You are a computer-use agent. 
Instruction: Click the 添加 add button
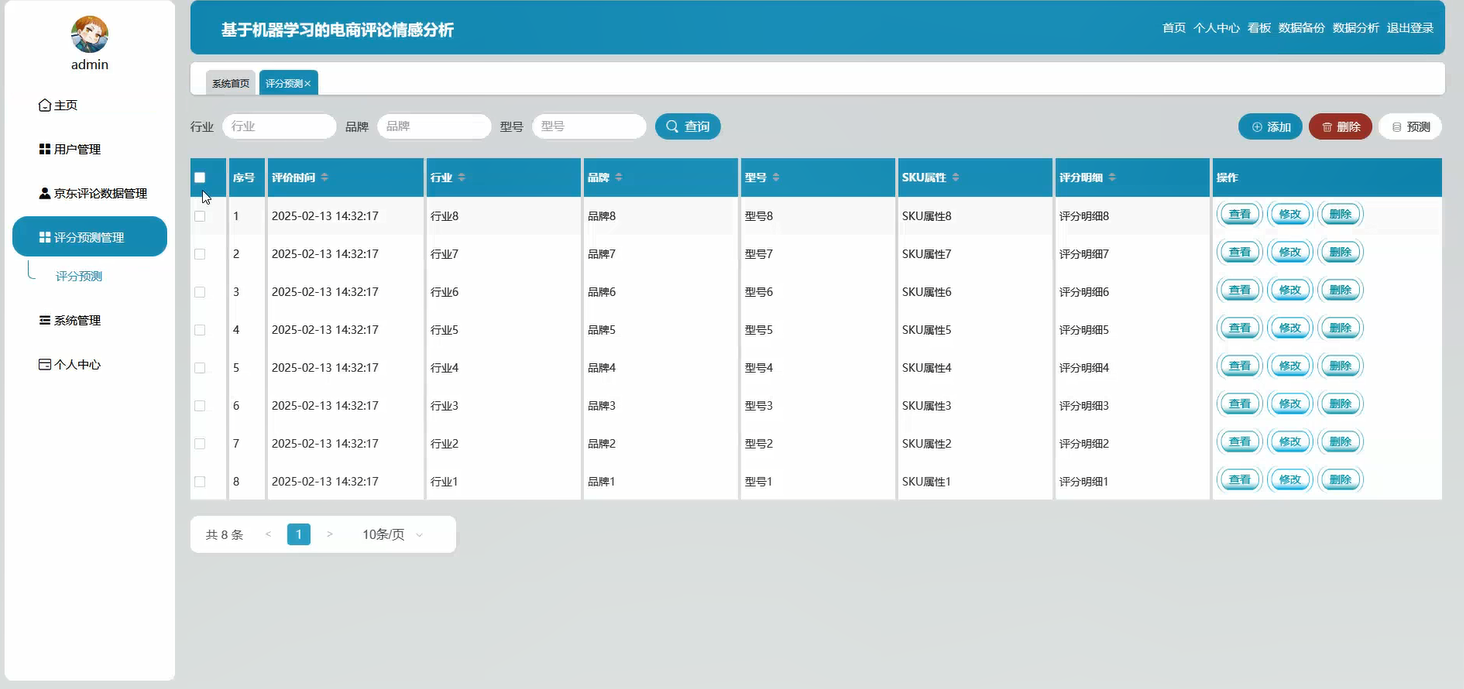1270,126
